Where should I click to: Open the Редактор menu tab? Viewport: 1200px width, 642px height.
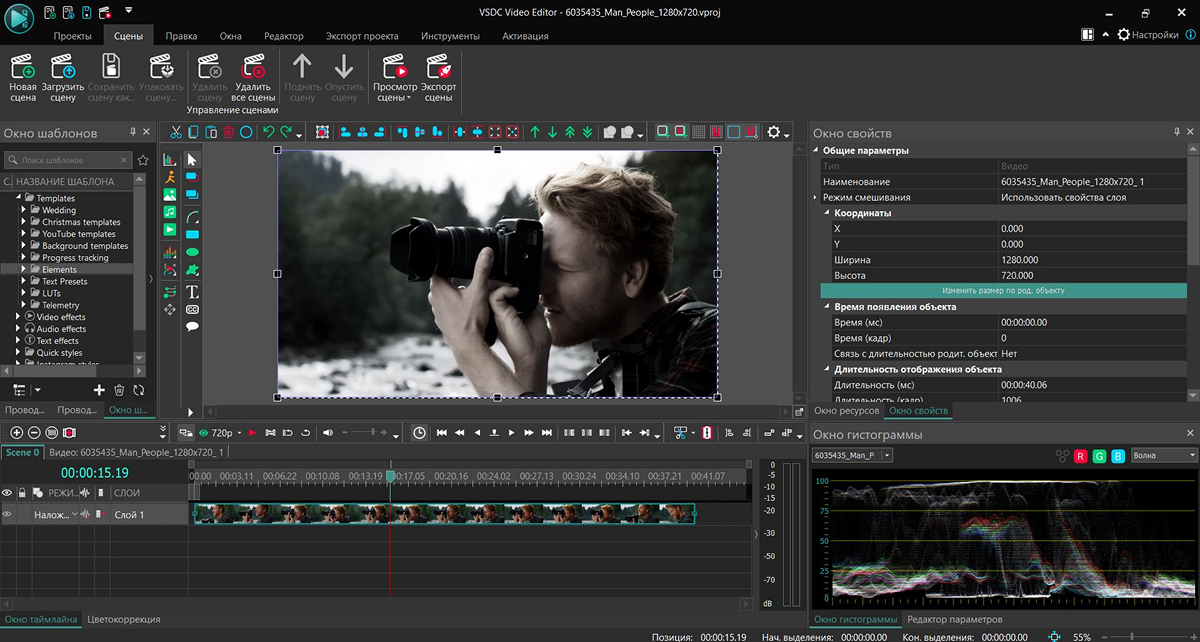coord(283,36)
